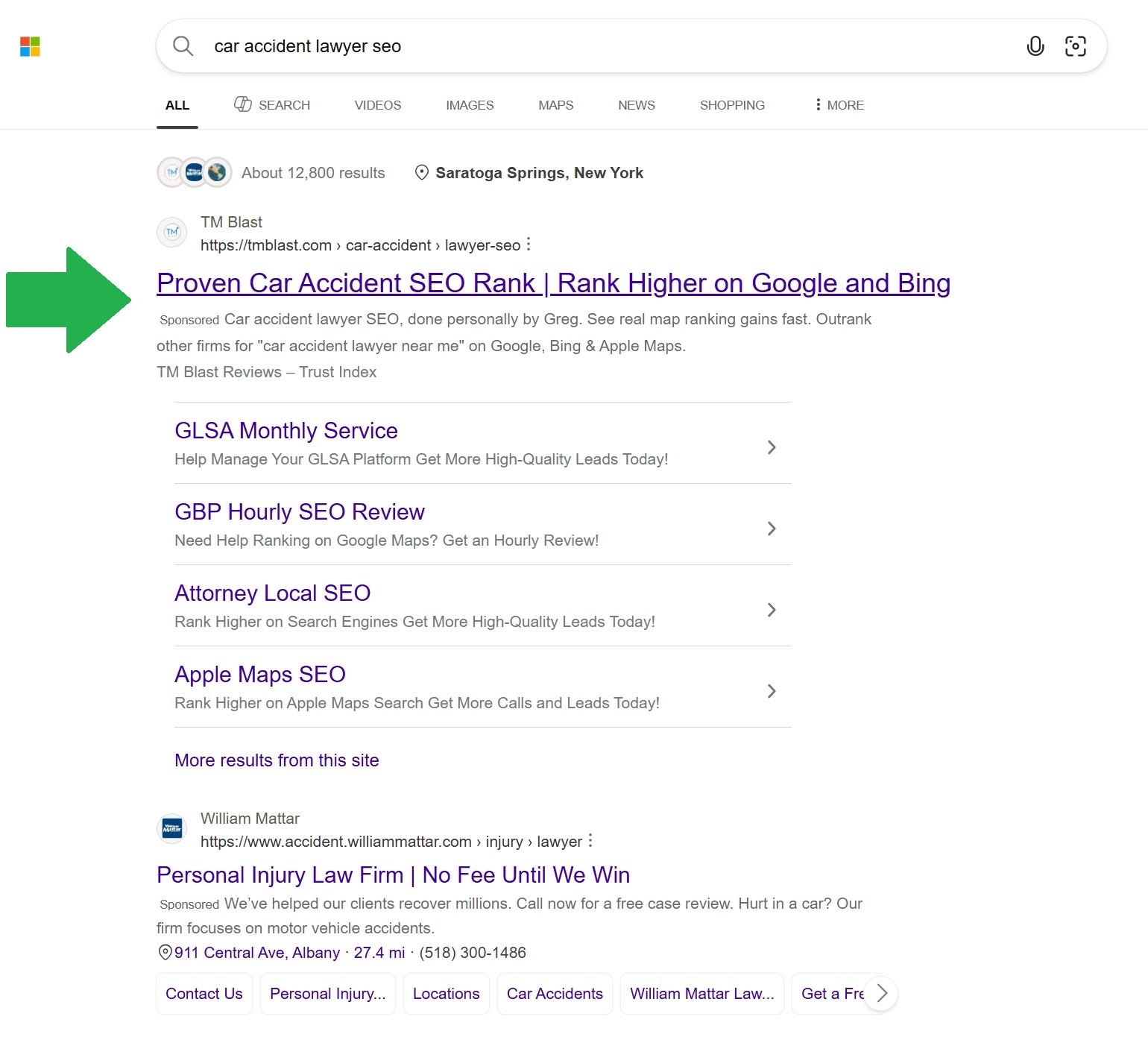Open Proven Car Accident SEO Rank link
This screenshot has width=1148, height=1037.
[553, 283]
